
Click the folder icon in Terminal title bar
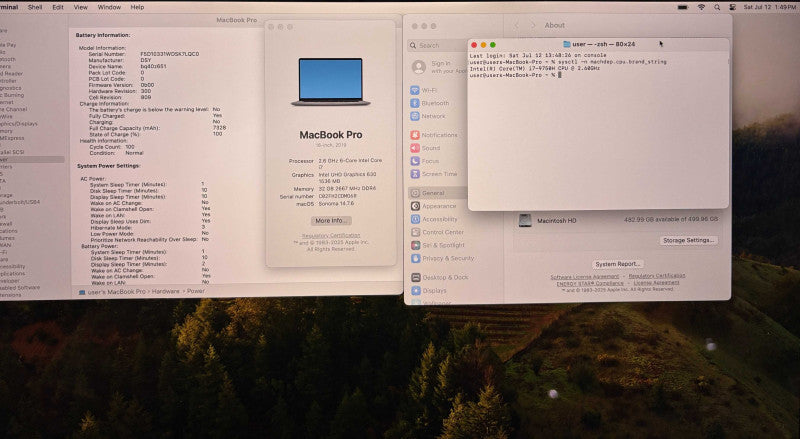click(x=566, y=44)
